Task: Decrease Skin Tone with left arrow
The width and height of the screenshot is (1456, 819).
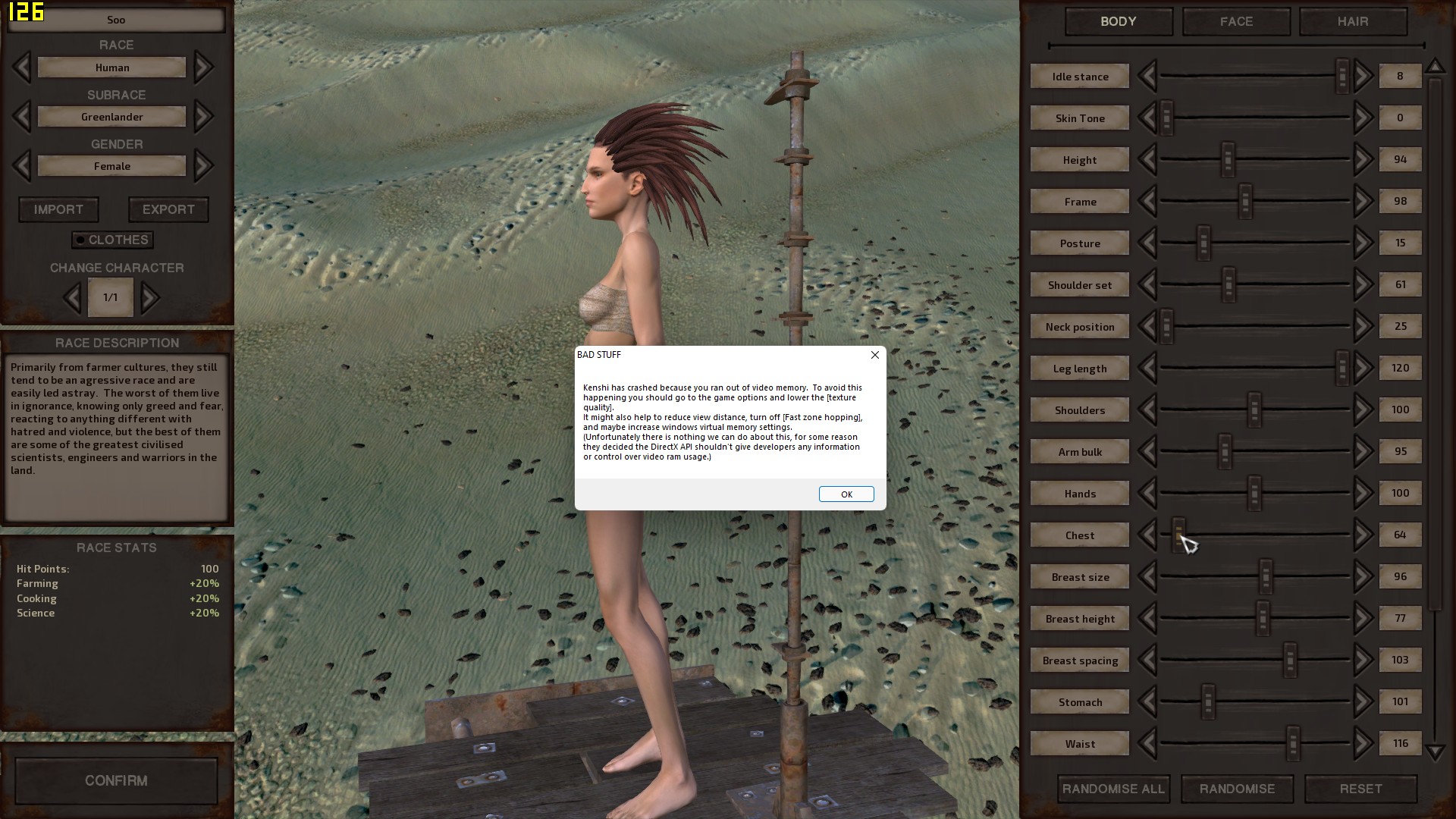Action: click(x=1147, y=118)
